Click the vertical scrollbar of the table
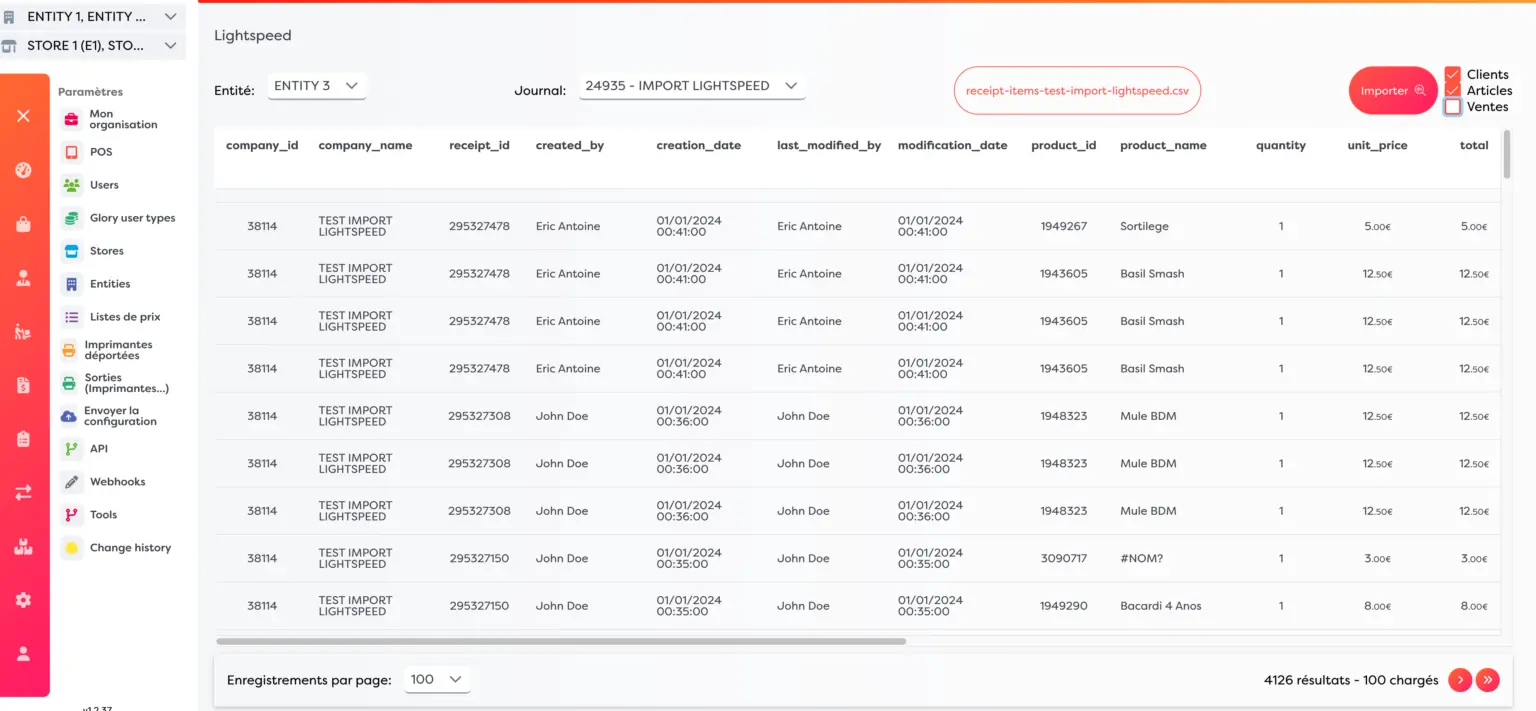1536x711 pixels. pyautogui.click(x=1507, y=154)
